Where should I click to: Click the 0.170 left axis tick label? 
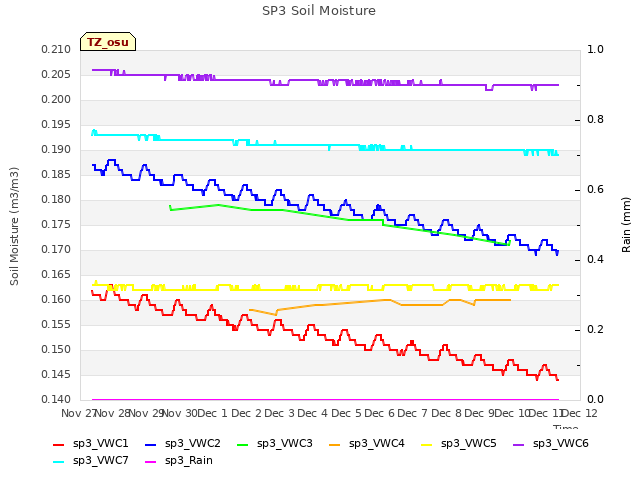56,249
